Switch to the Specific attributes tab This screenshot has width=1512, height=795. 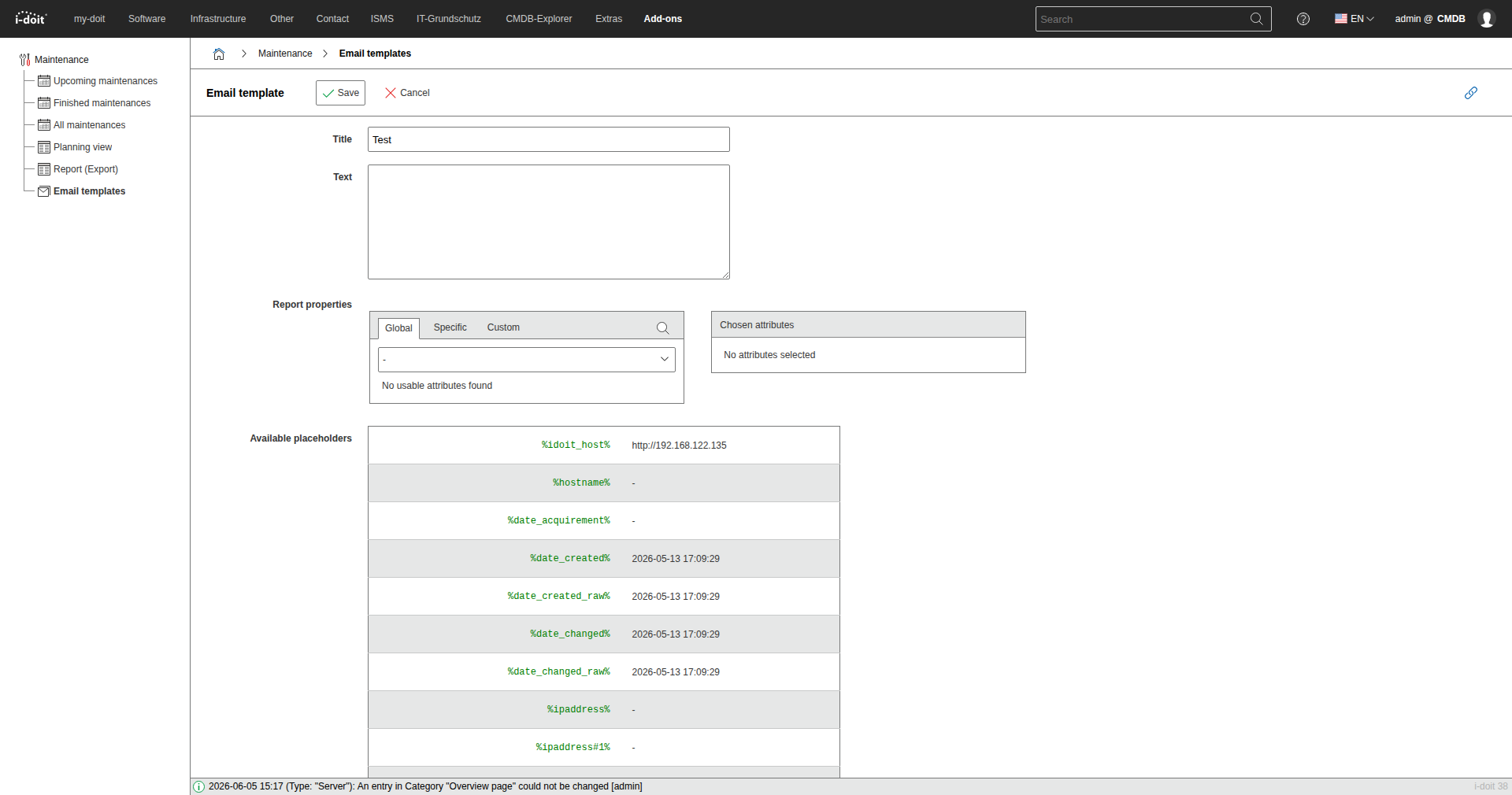[450, 327]
